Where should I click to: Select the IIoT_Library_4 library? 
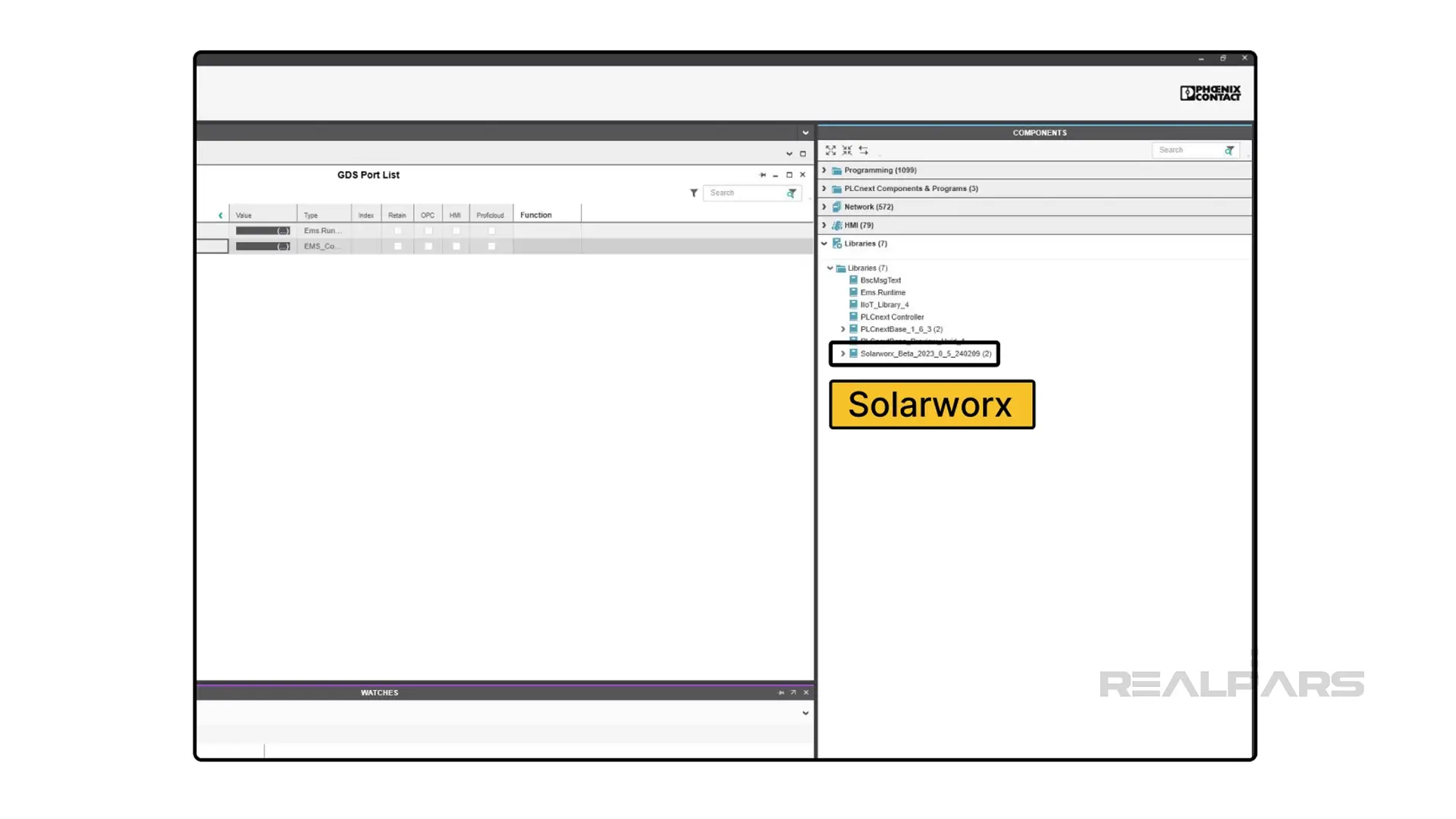point(884,305)
